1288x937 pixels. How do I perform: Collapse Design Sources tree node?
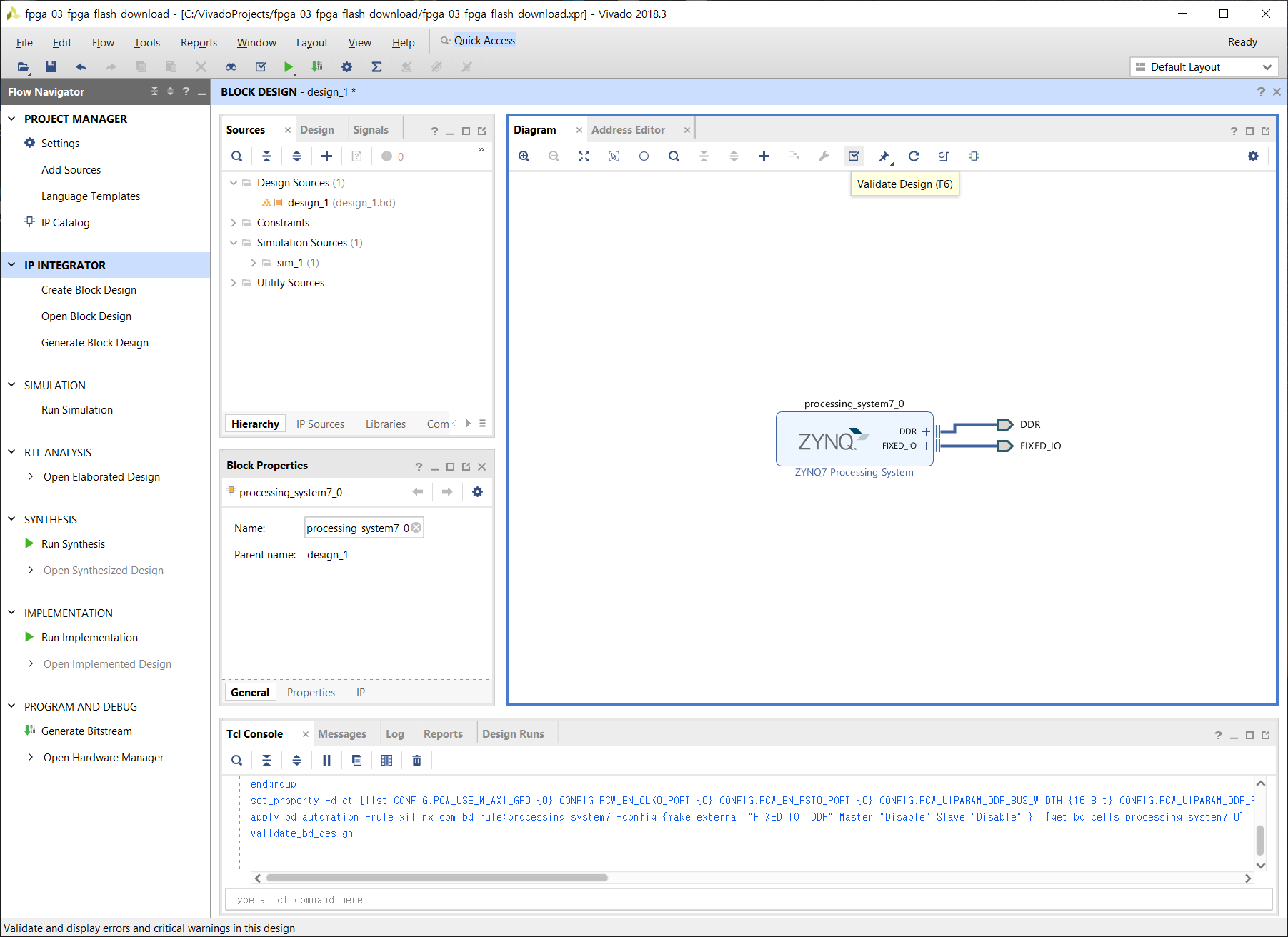point(233,183)
